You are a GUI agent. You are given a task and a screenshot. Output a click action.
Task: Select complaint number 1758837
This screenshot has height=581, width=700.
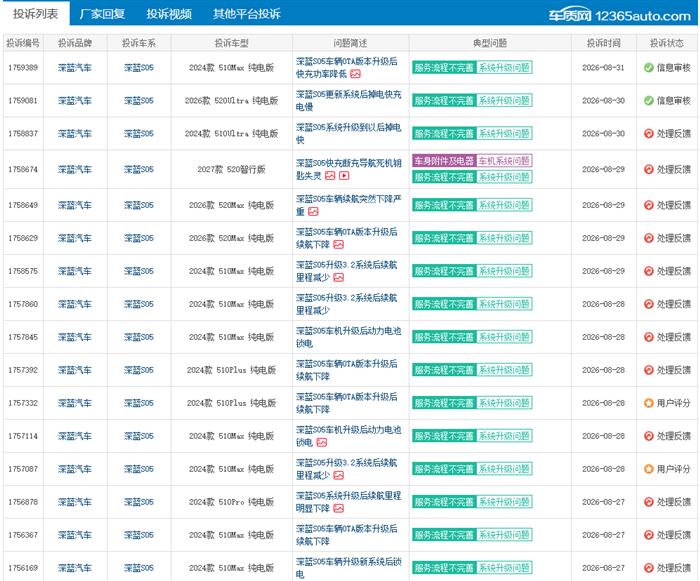23,134
